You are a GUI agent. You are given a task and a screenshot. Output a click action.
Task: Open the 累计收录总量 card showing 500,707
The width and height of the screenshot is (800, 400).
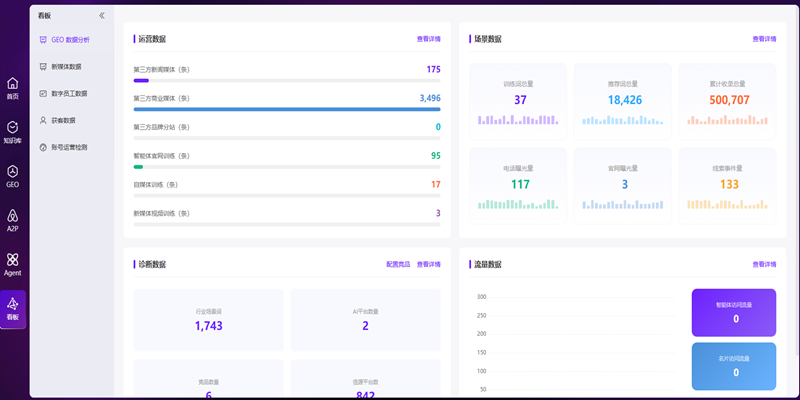[x=728, y=102]
